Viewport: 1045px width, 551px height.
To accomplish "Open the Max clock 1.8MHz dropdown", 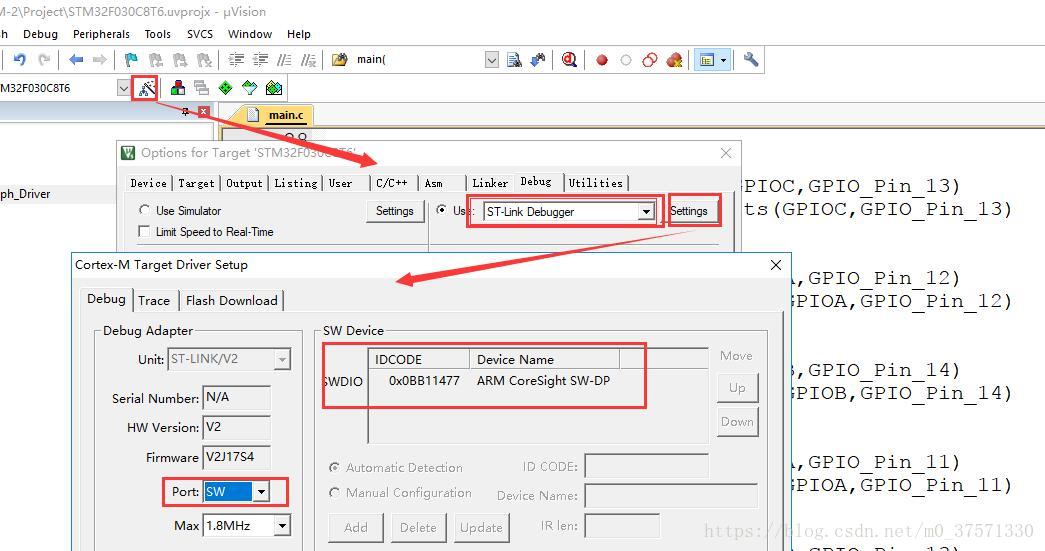I will (283, 526).
